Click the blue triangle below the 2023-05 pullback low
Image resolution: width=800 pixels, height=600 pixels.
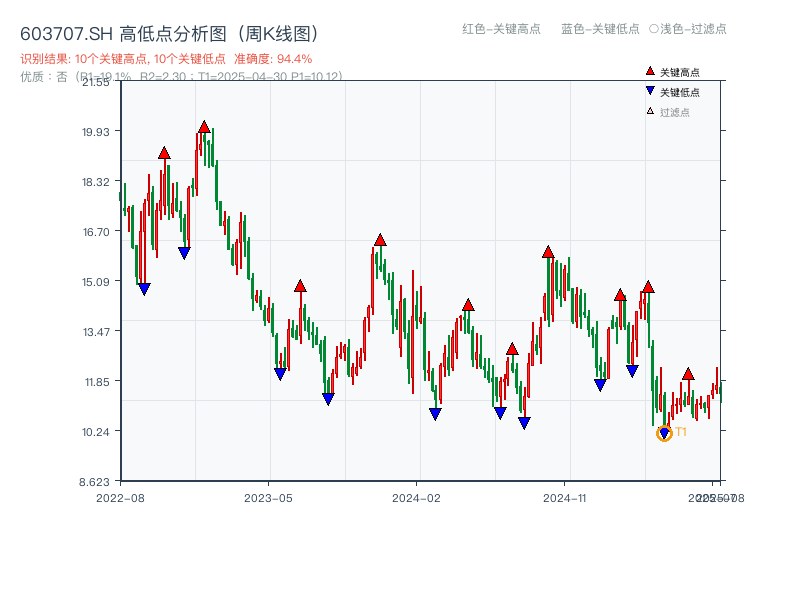(280, 372)
